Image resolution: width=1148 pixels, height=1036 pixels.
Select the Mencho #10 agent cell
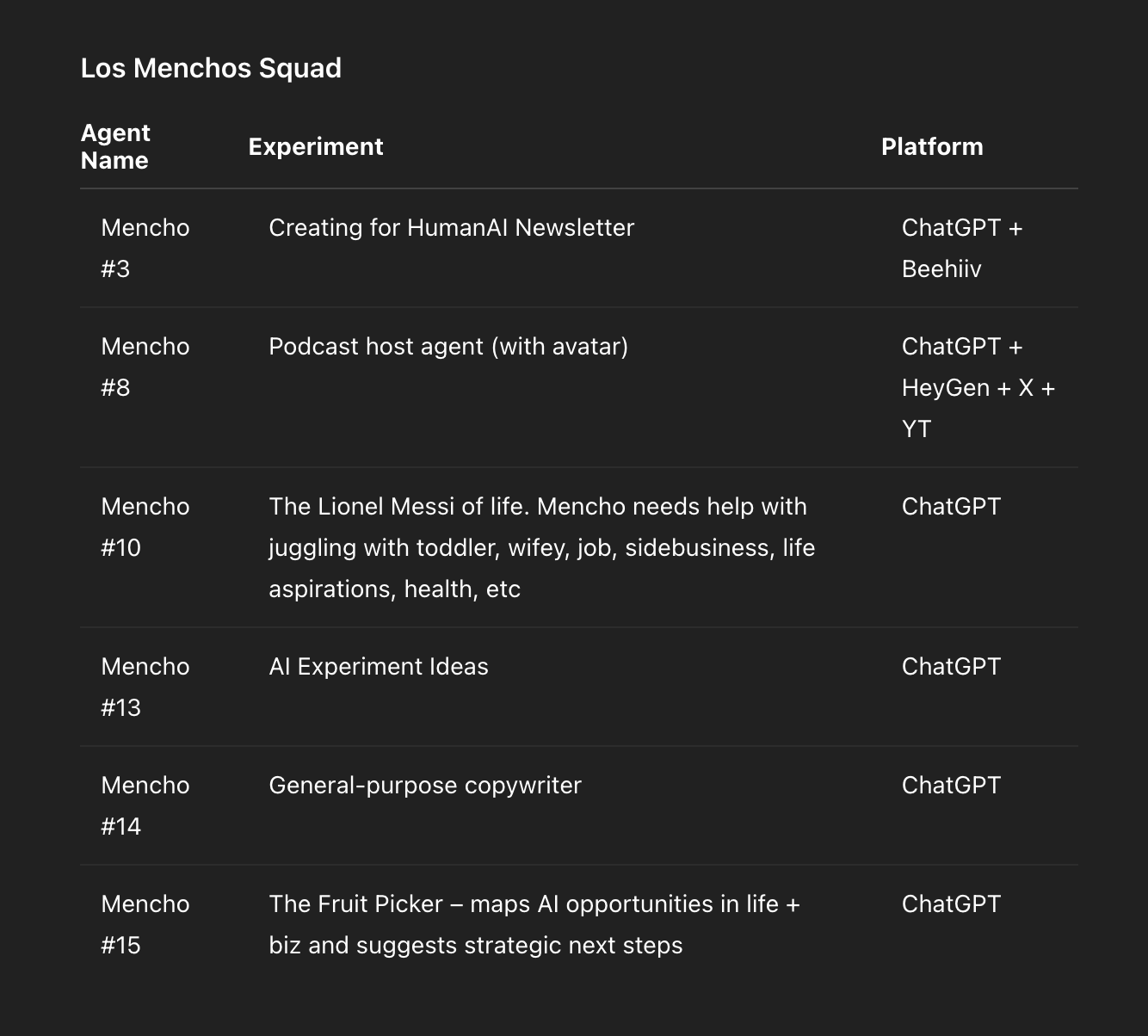coord(145,527)
